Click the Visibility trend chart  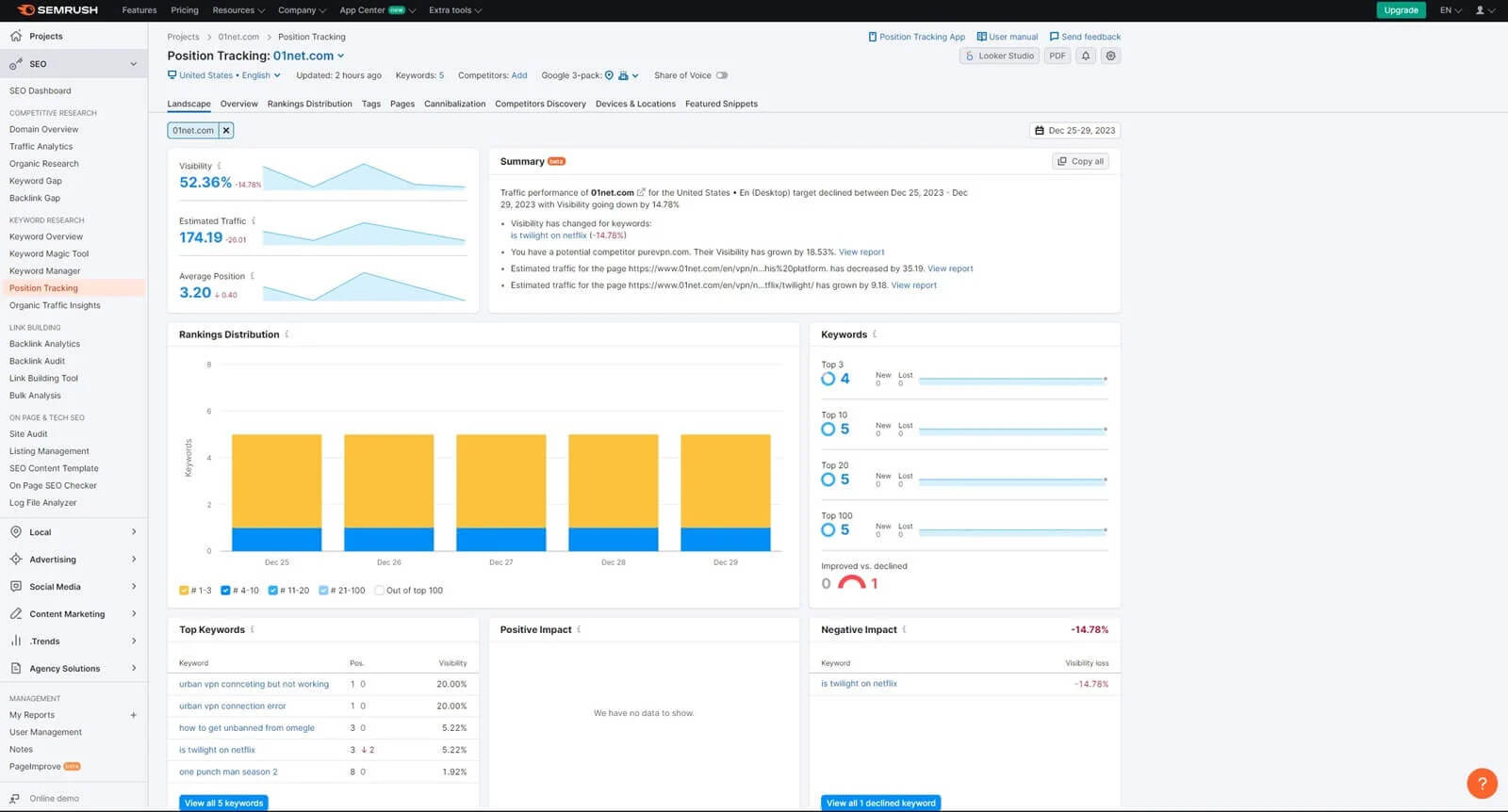point(364,175)
